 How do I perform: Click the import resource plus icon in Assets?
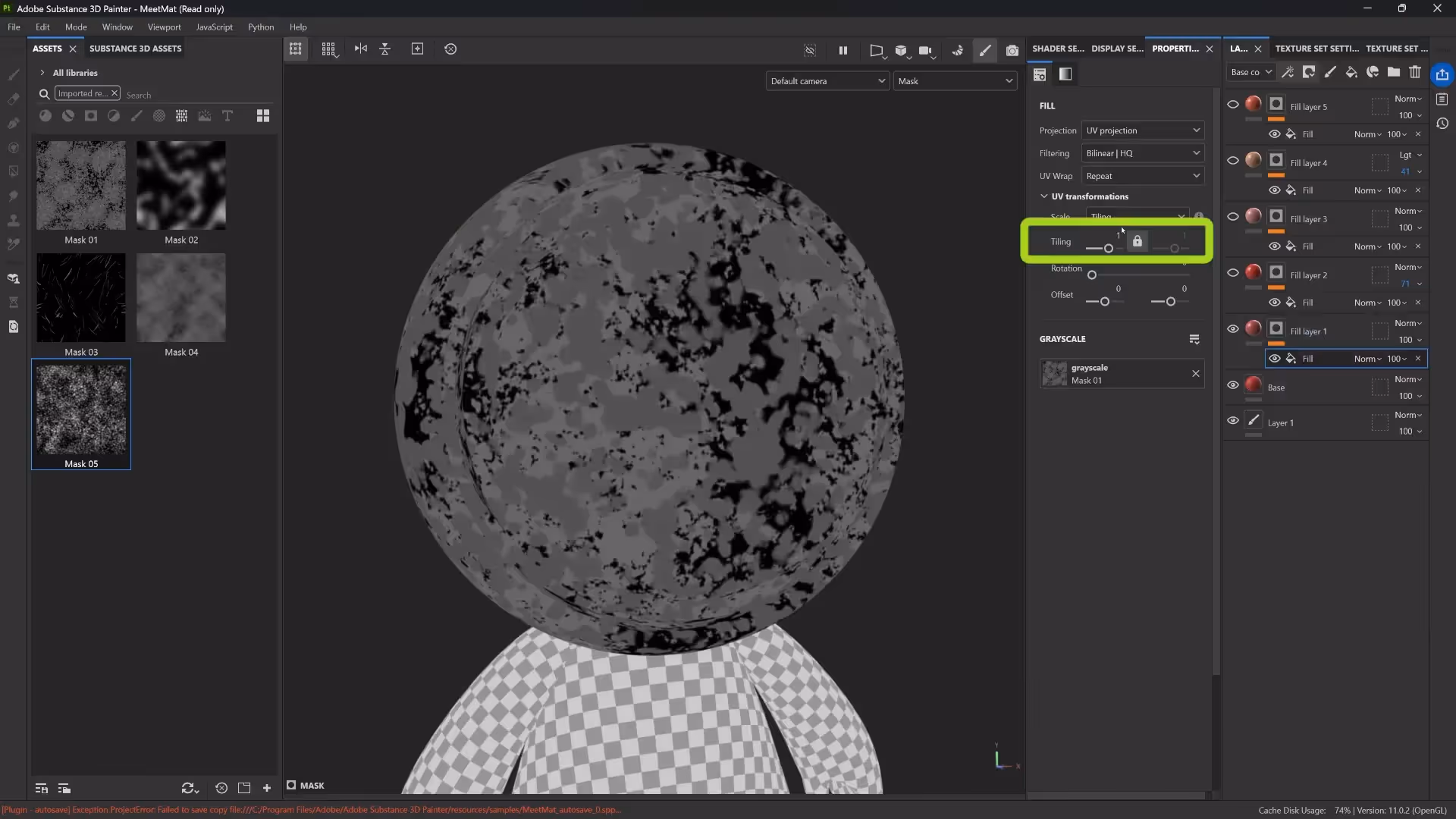(x=267, y=789)
